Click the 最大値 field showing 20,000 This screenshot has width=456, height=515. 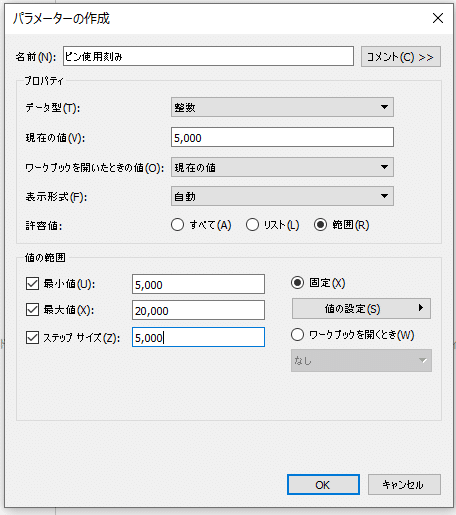198,310
